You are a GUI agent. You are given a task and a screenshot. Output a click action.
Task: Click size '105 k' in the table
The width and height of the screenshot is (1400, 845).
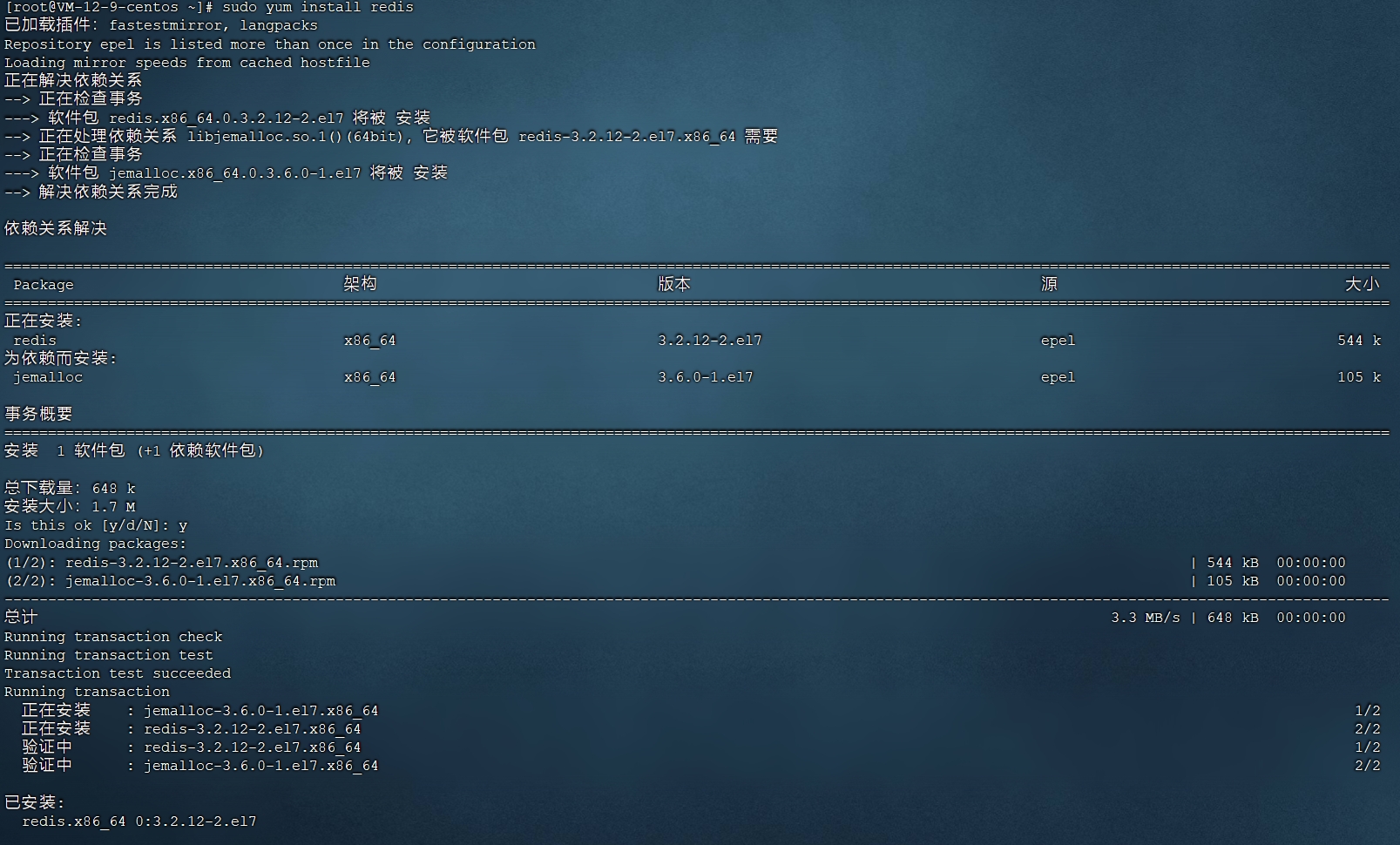click(1359, 377)
